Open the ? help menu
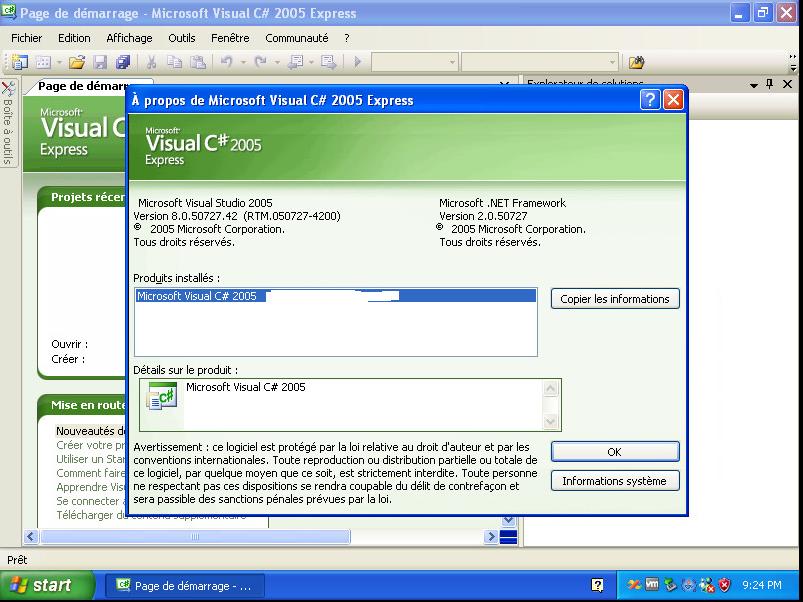Screen dimensions: 803x602 click(x=347, y=38)
